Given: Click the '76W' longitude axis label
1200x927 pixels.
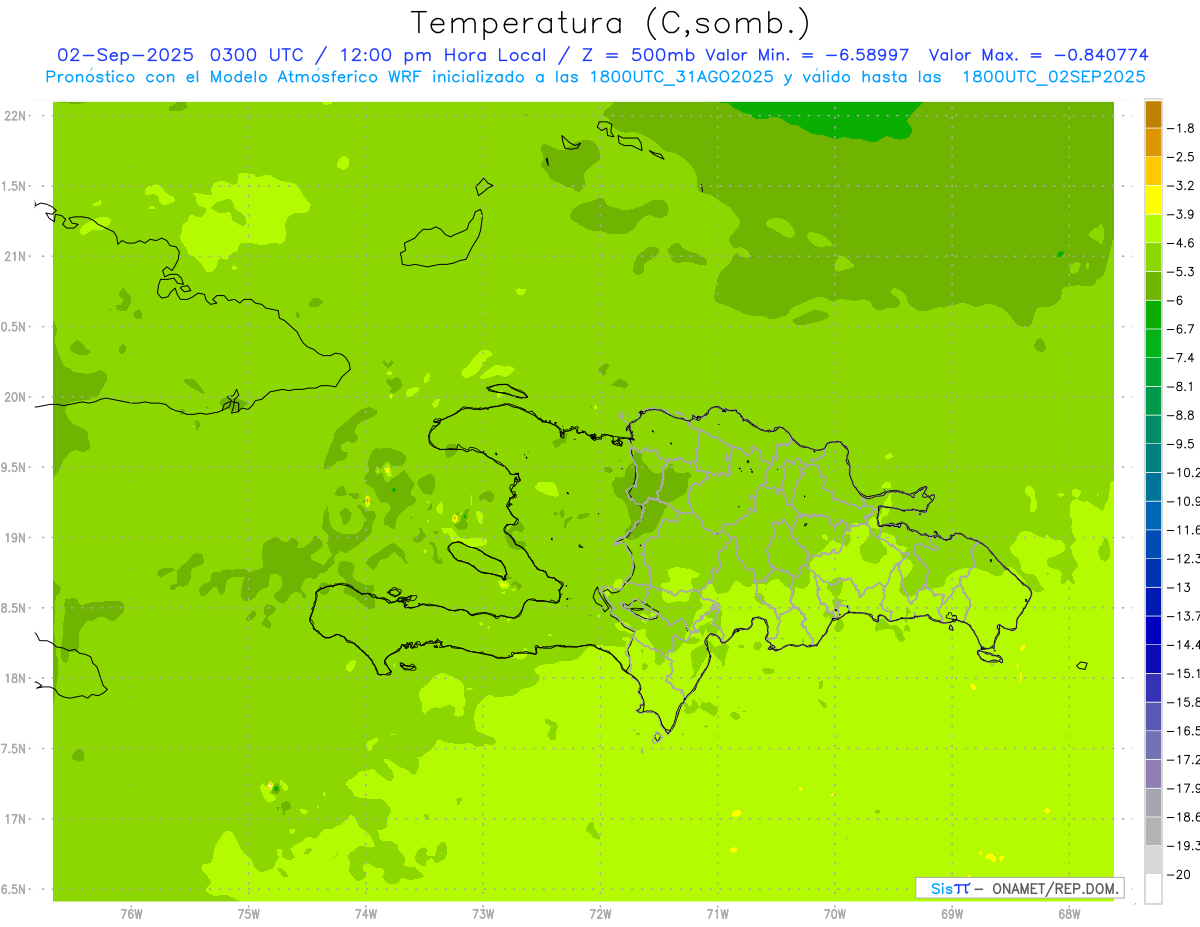Looking at the screenshot, I should [x=131, y=913].
